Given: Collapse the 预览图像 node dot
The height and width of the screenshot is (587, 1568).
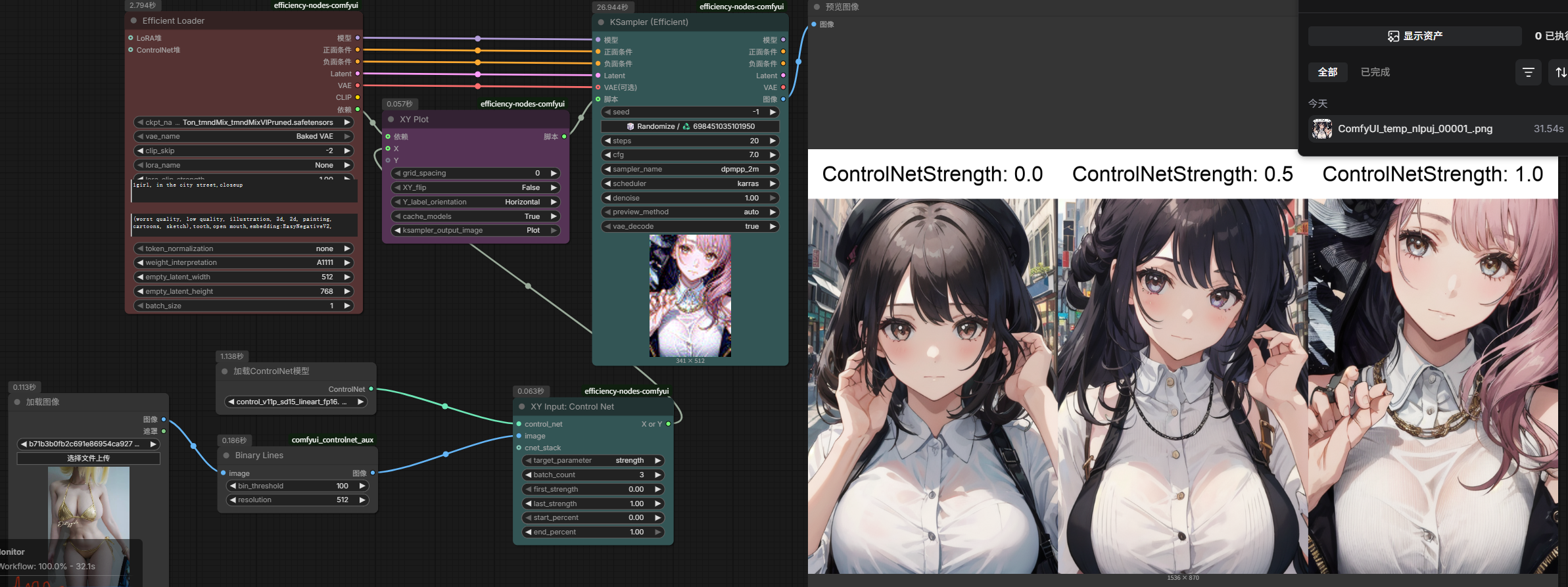Looking at the screenshot, I should [x=817, y=7].
